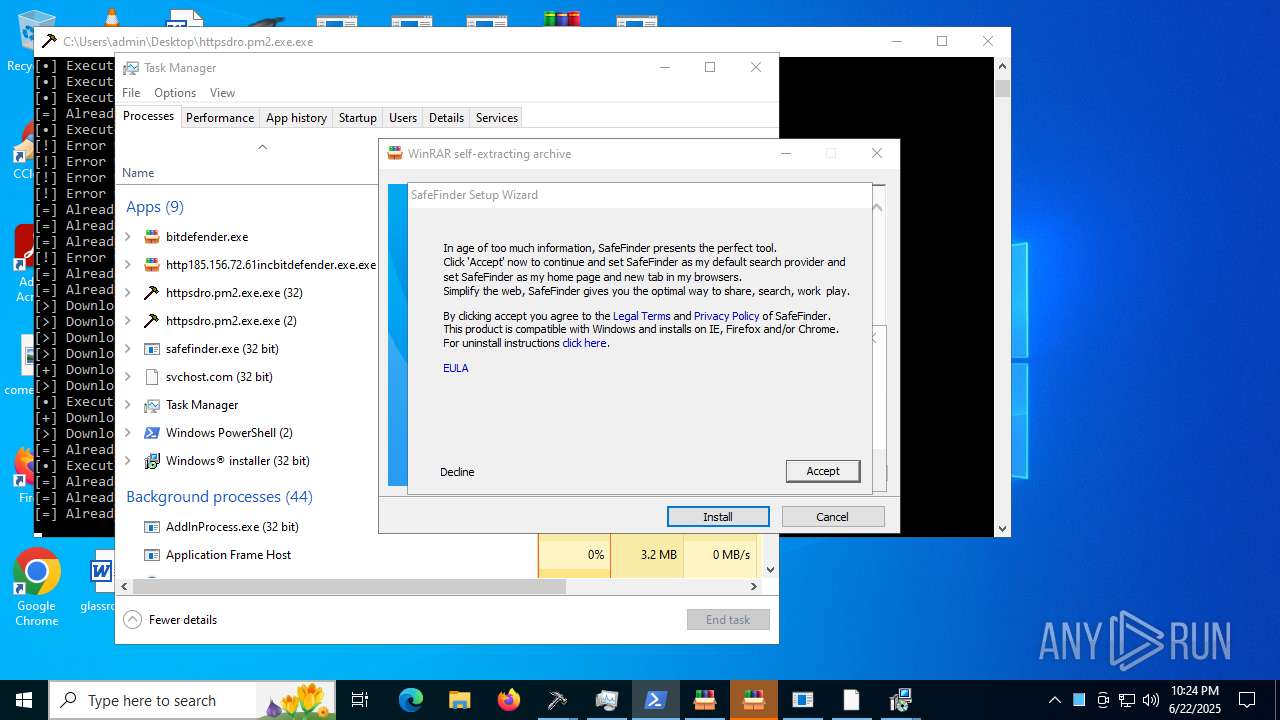The image size is (1280, 720).
Task: Click the safefinder.exe (32 bit) process icon
Action: click(152, 349)
